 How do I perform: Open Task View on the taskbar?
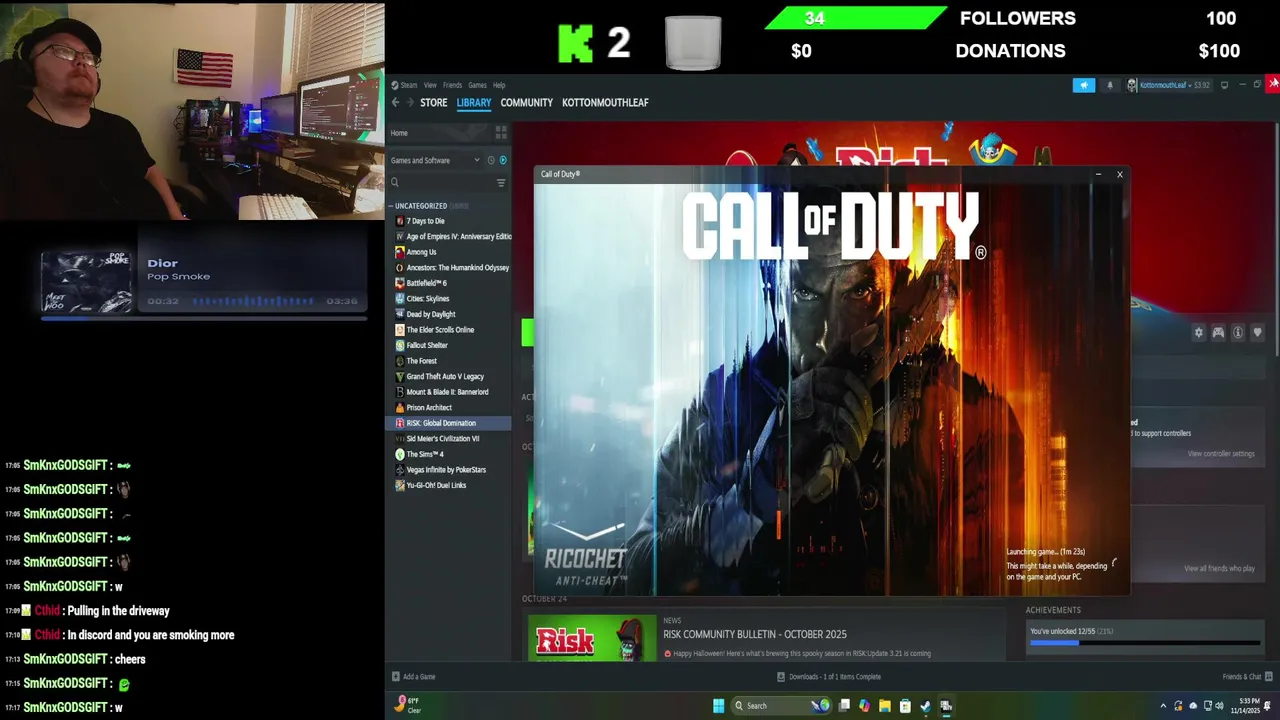844,706
